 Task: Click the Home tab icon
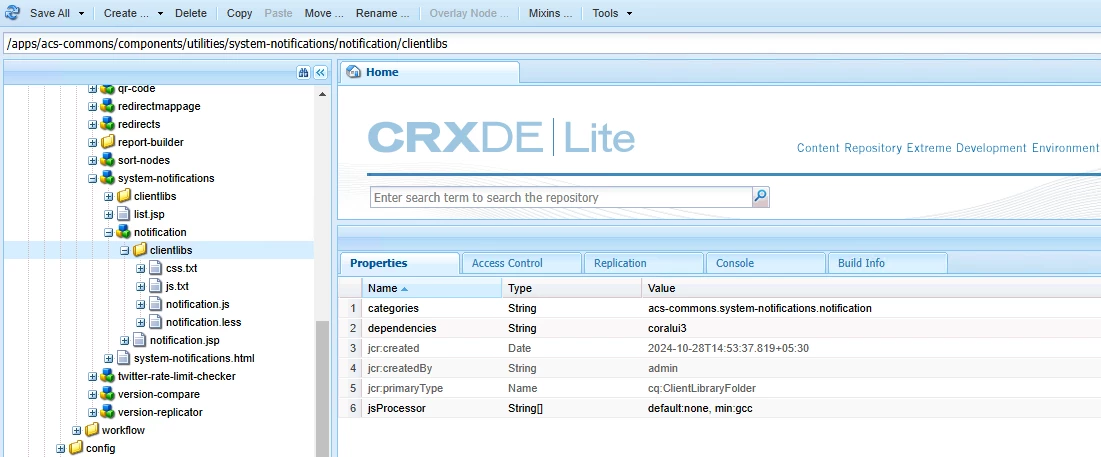(354, 72)
